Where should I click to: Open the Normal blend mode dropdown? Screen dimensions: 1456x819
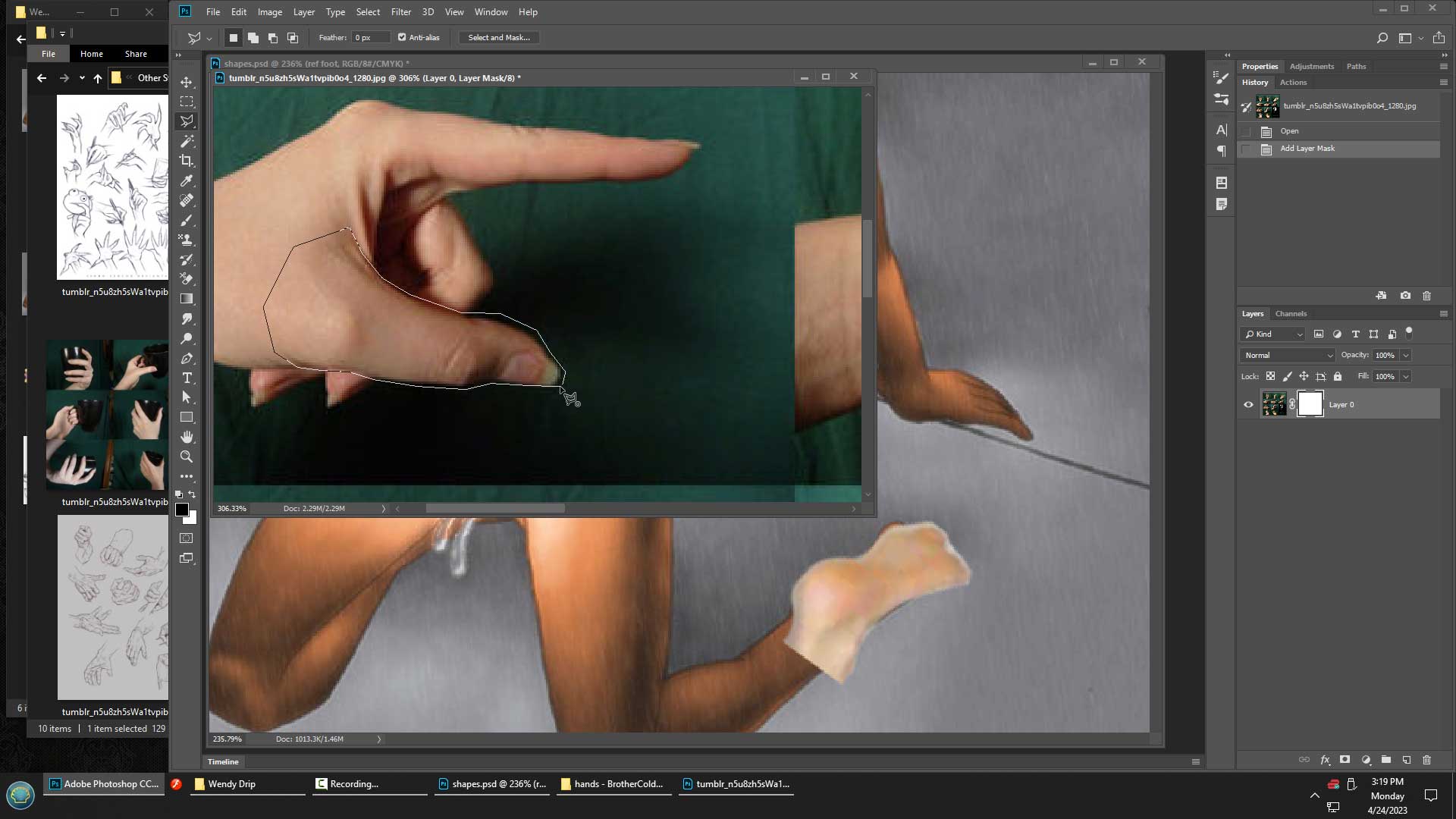tap(1288, 355)
